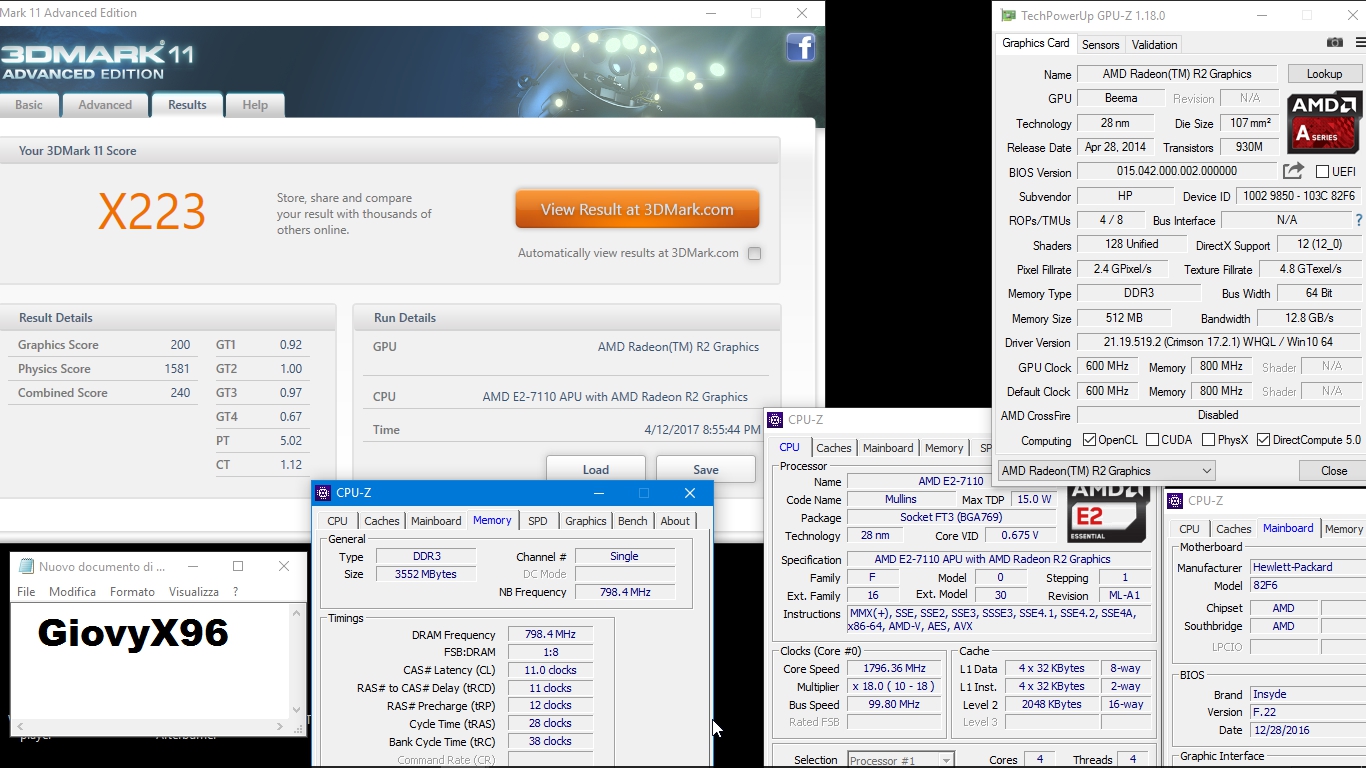This screenshot has height=768, width=1366.
Task: Click the DRAM Frequency value 798.4 MHz
Action: (550, 634)
